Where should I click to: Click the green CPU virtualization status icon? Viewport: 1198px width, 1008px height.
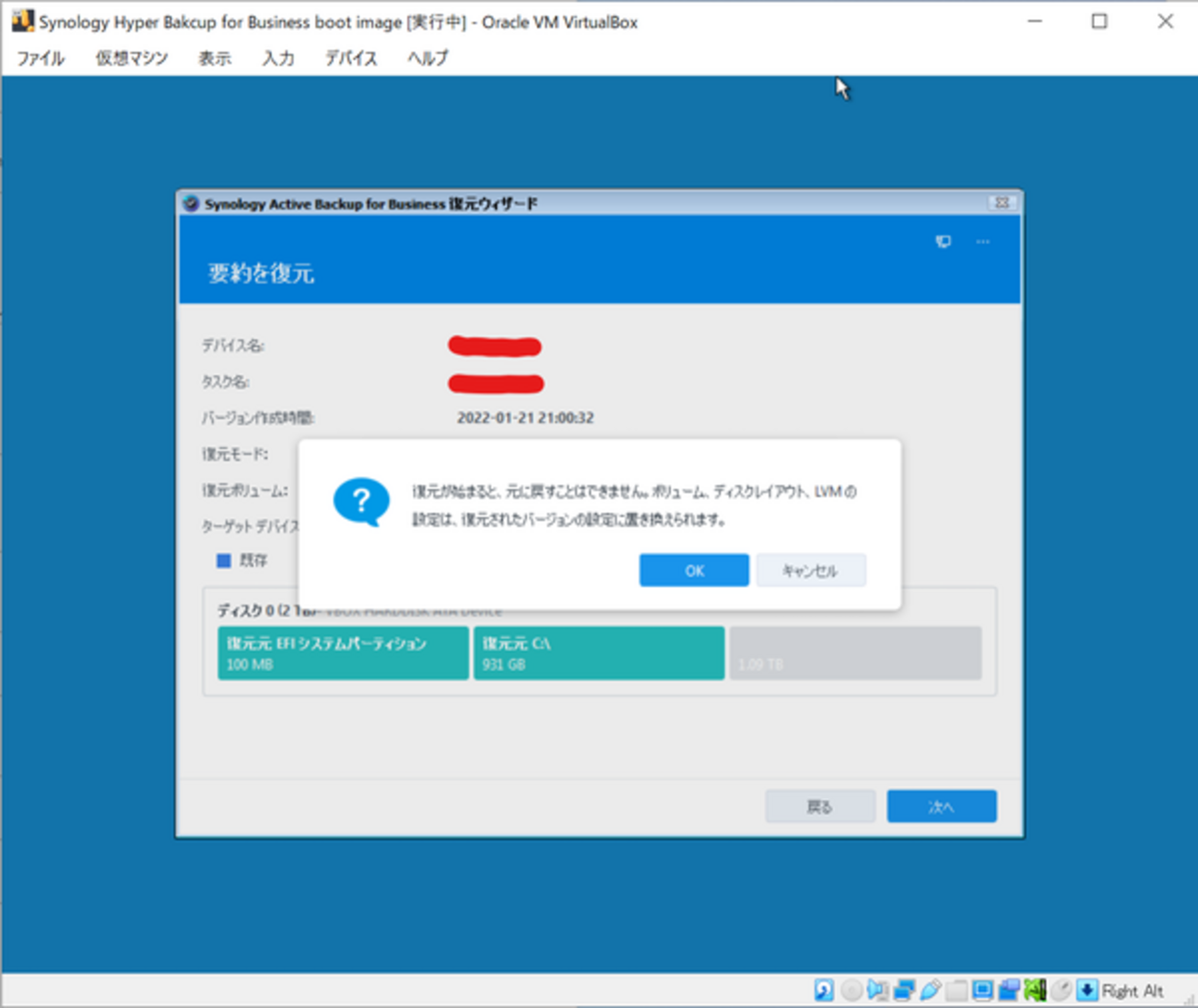coord(1035,990)
